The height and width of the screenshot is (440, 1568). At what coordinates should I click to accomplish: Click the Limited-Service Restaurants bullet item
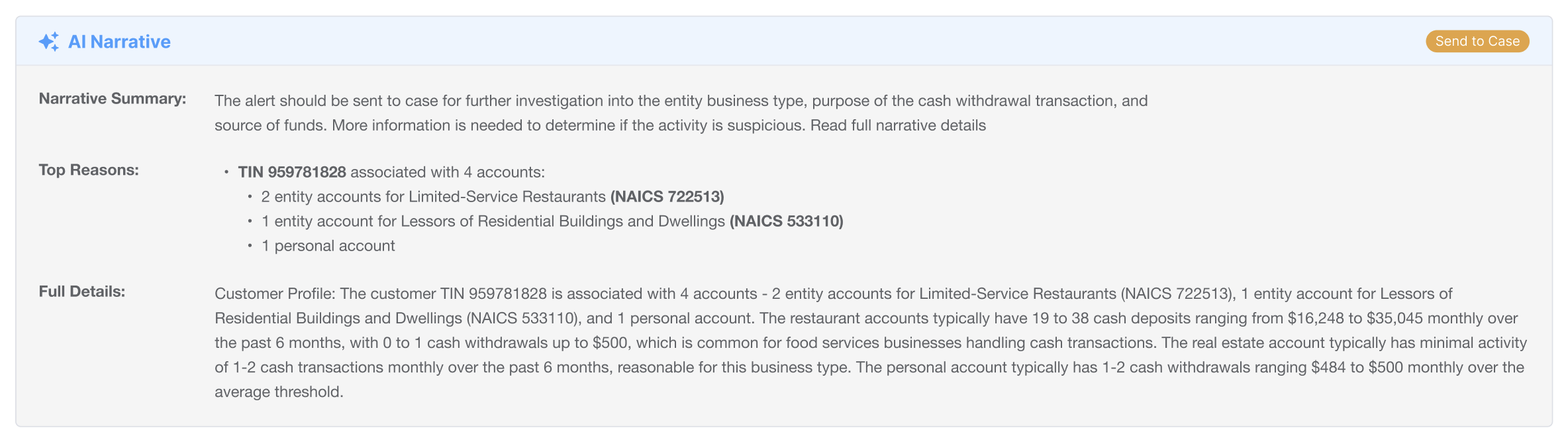[x=433, y=197]
